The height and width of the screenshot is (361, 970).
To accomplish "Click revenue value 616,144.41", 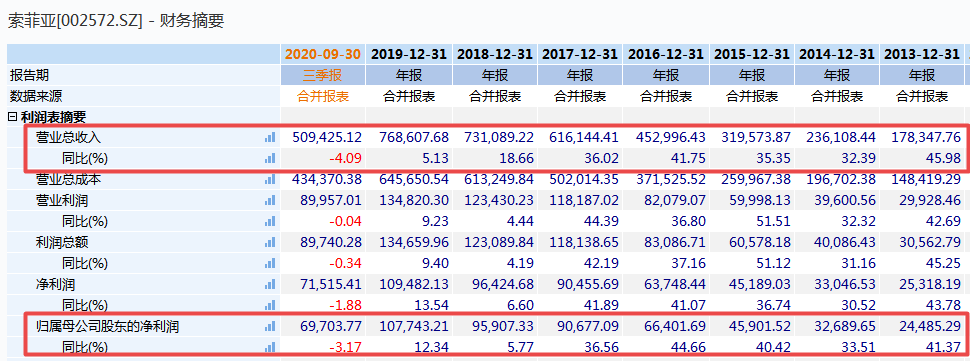I will pyautogui.click(x=585, y=137).
